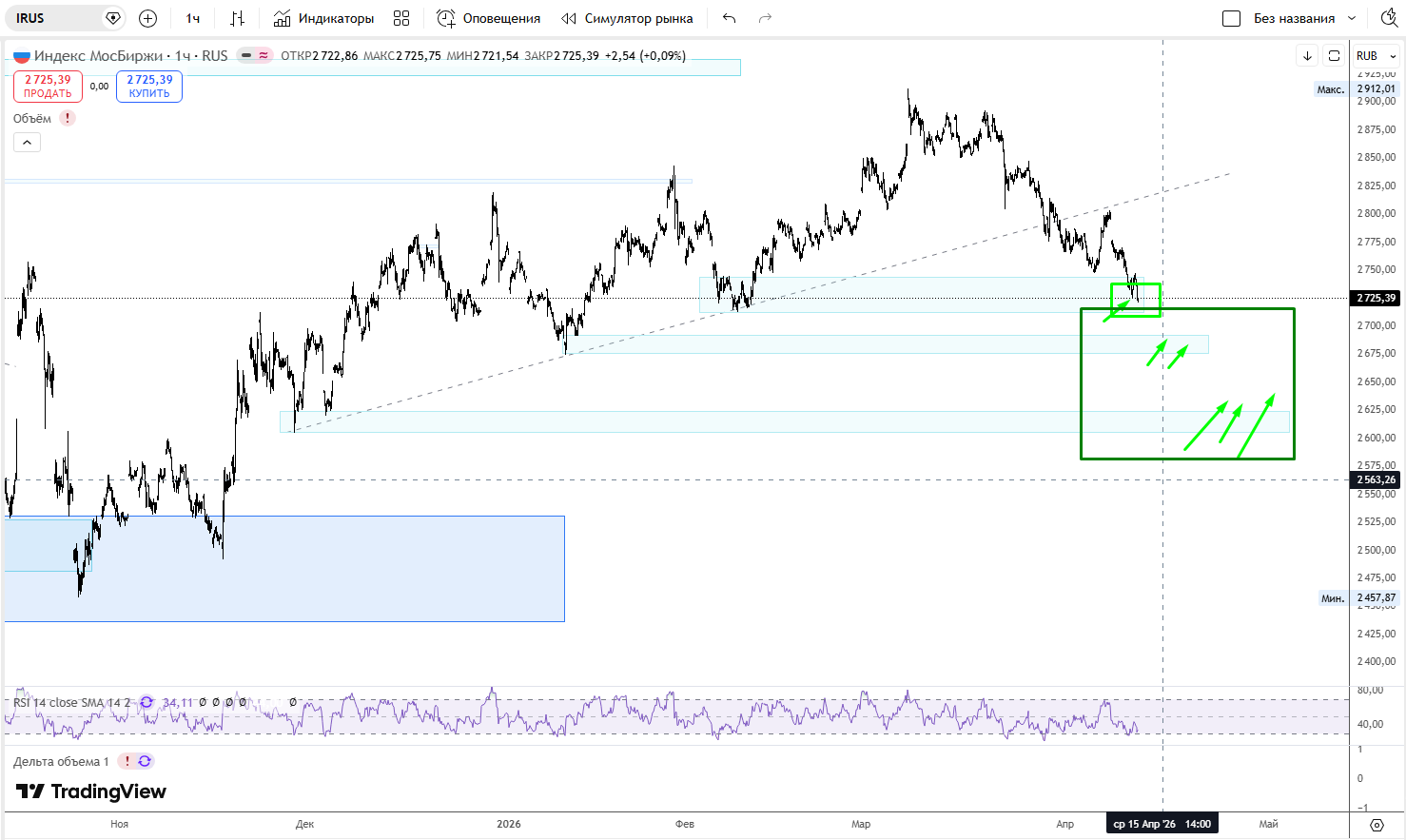Toggle the layout checkbox near Без названия
The width and height of the screenshot is (1406, 840).
(1231, 18)
